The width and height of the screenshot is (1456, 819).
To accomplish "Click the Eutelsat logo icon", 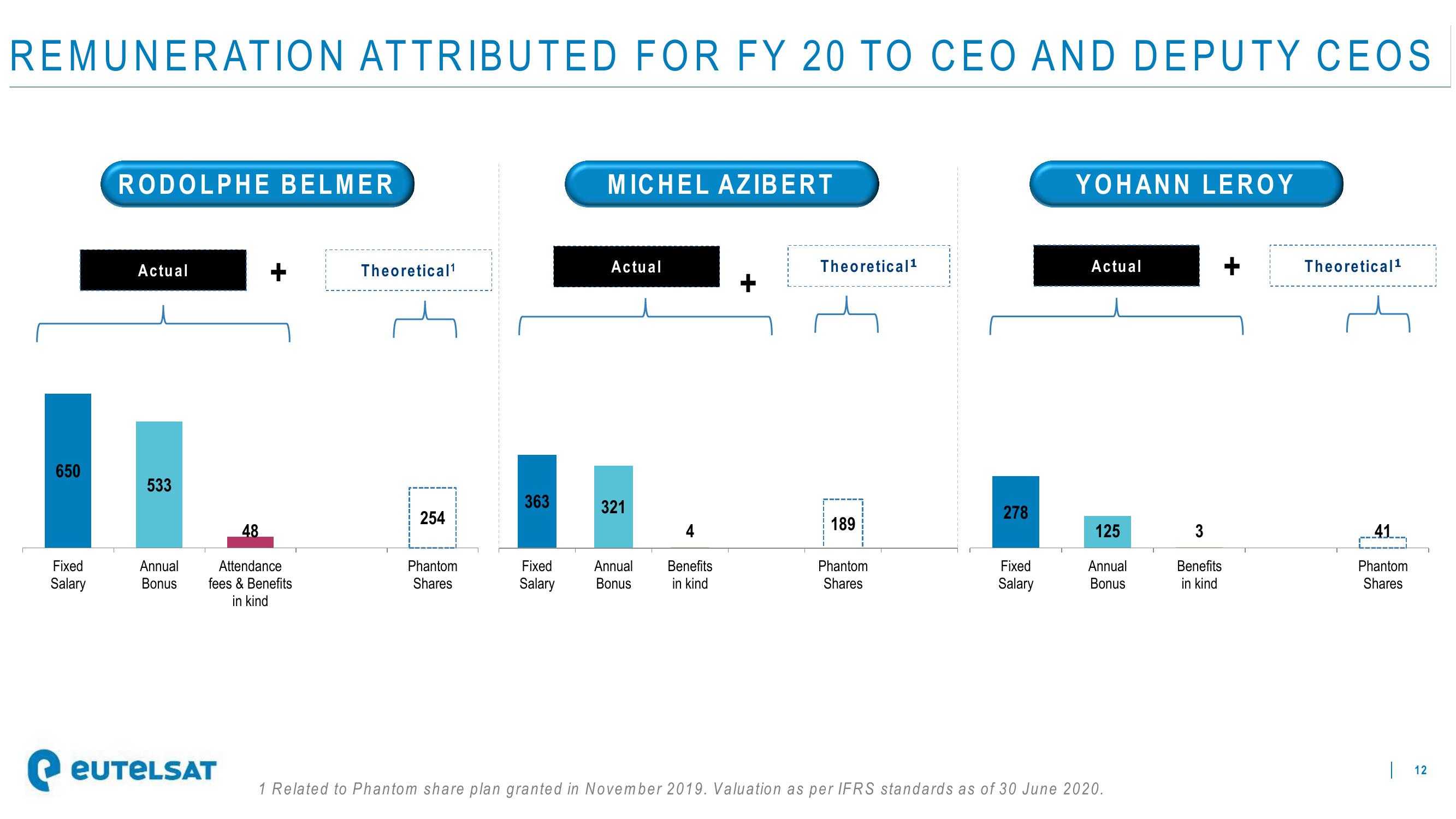I will coord(41,762).
